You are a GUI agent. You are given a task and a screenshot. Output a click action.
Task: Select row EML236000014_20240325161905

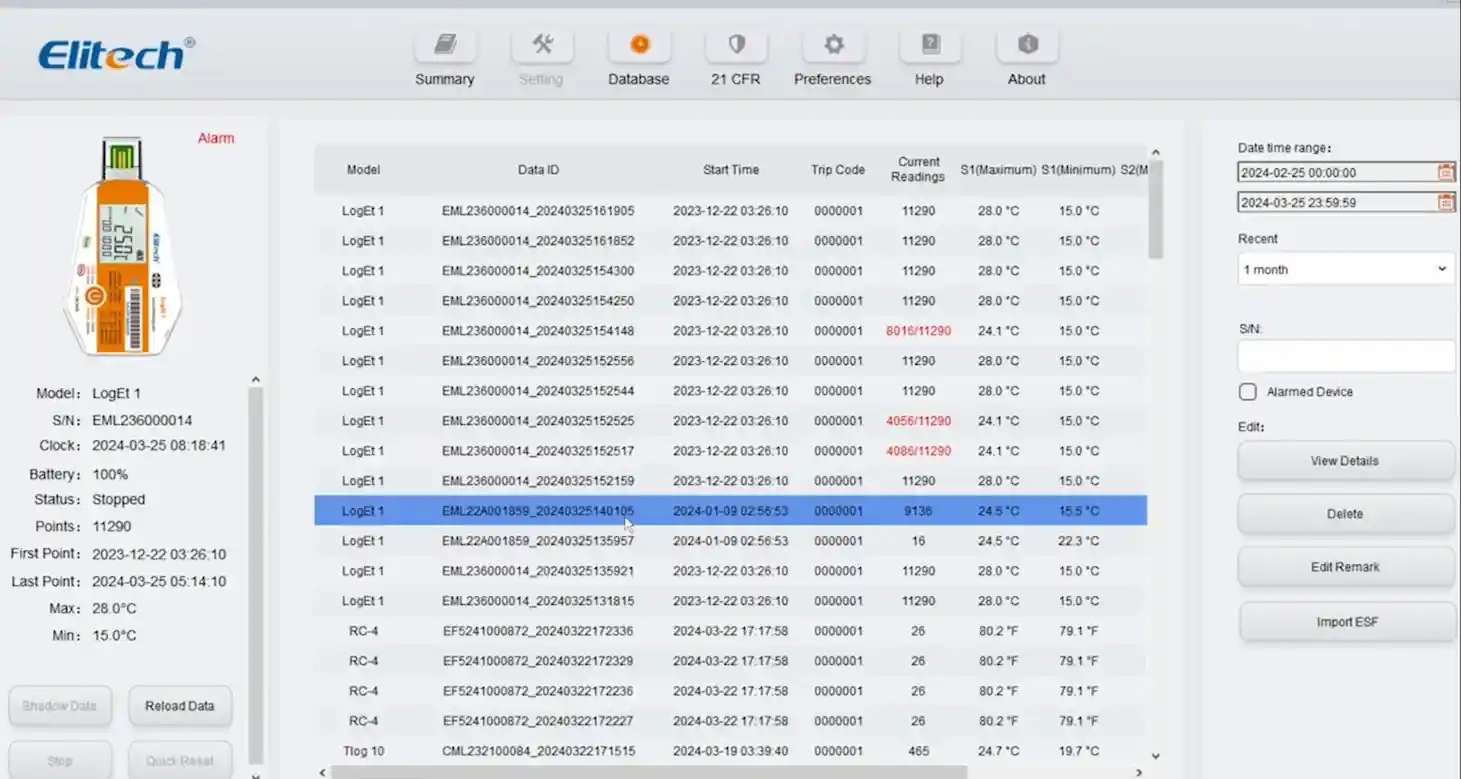[731, 211]
